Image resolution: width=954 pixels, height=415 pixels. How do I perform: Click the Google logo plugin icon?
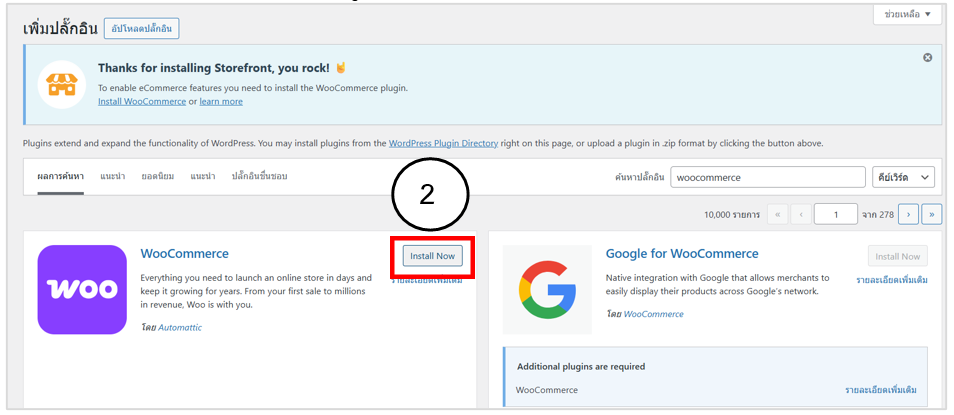(x=547, y=289)
